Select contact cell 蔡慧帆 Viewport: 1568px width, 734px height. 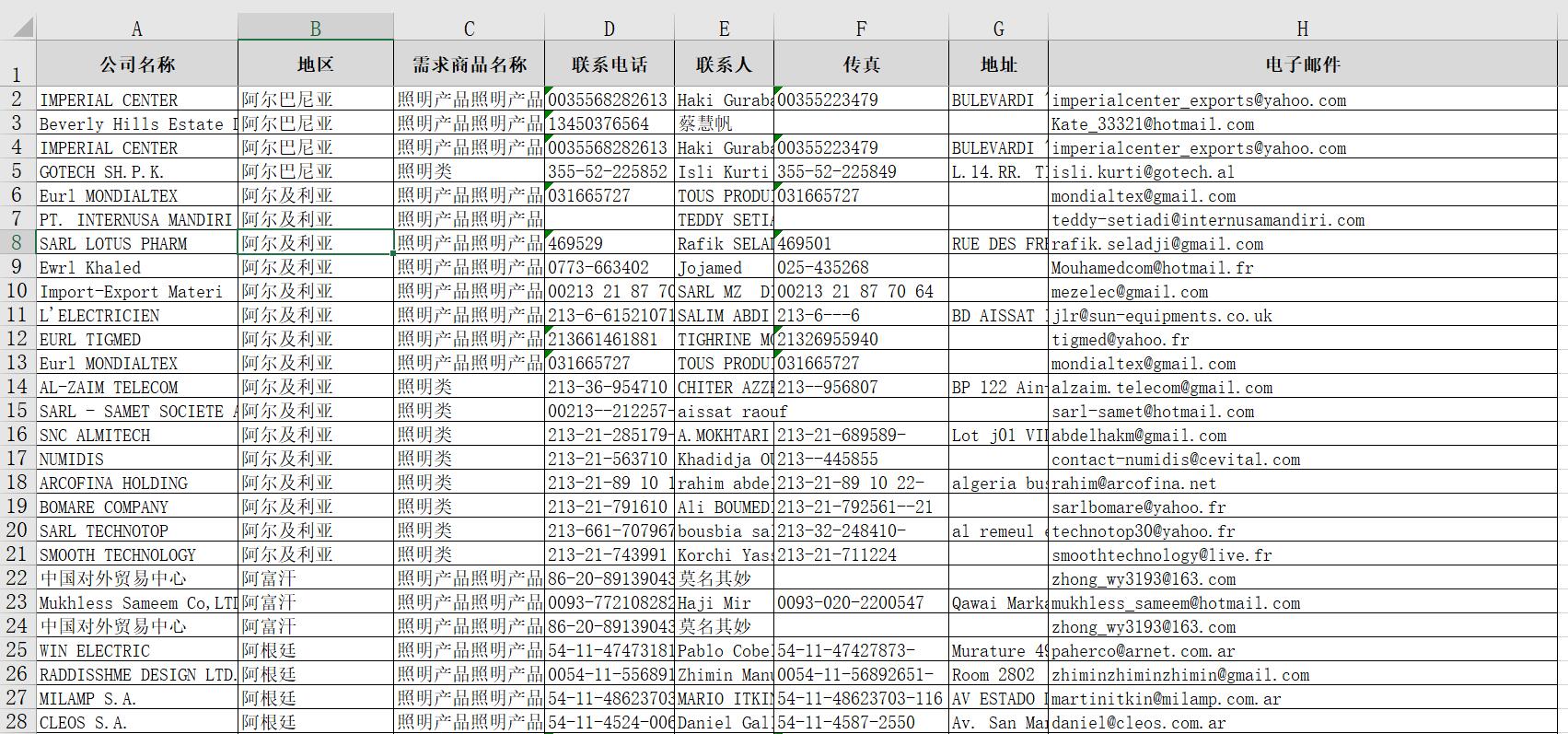point(724,123)
